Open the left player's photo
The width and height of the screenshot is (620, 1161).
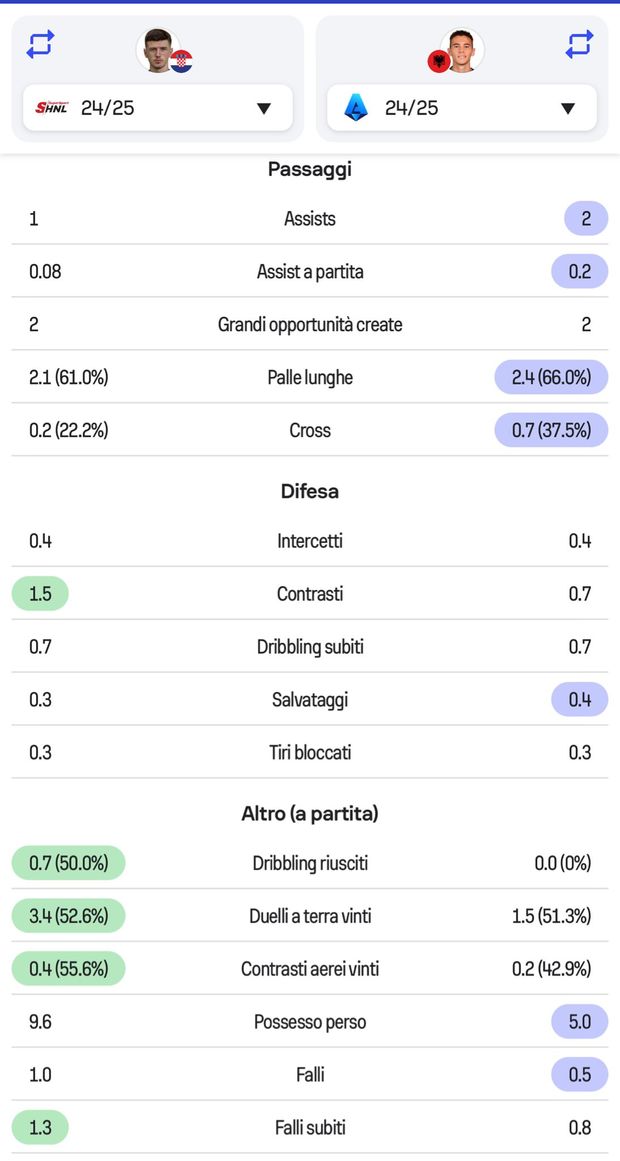click(x=157, y=49)
